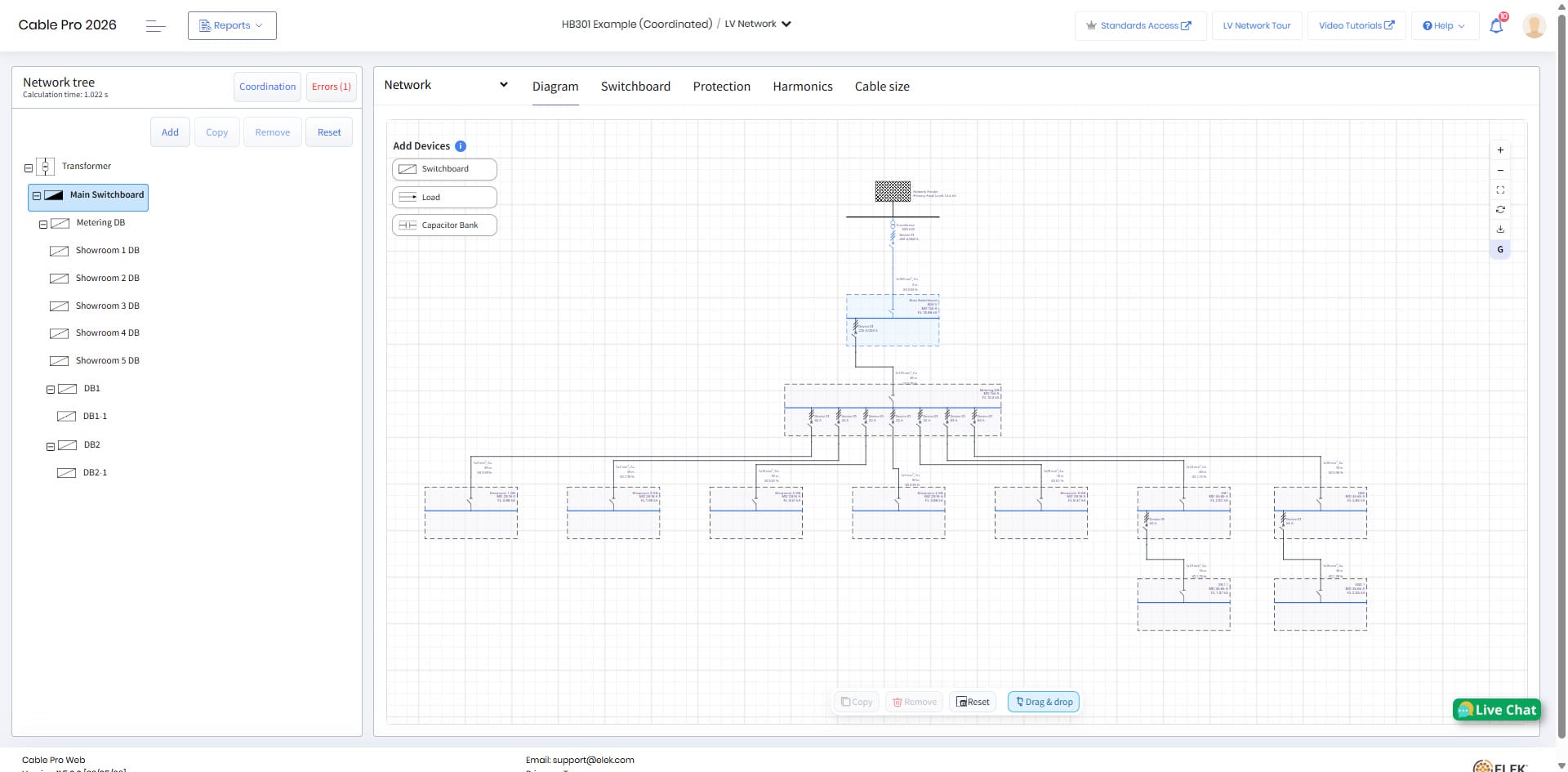Click Copy in the diagram bottom toolbar
This screenshot has width=1568, height=772.
click(x=857, y=702)
